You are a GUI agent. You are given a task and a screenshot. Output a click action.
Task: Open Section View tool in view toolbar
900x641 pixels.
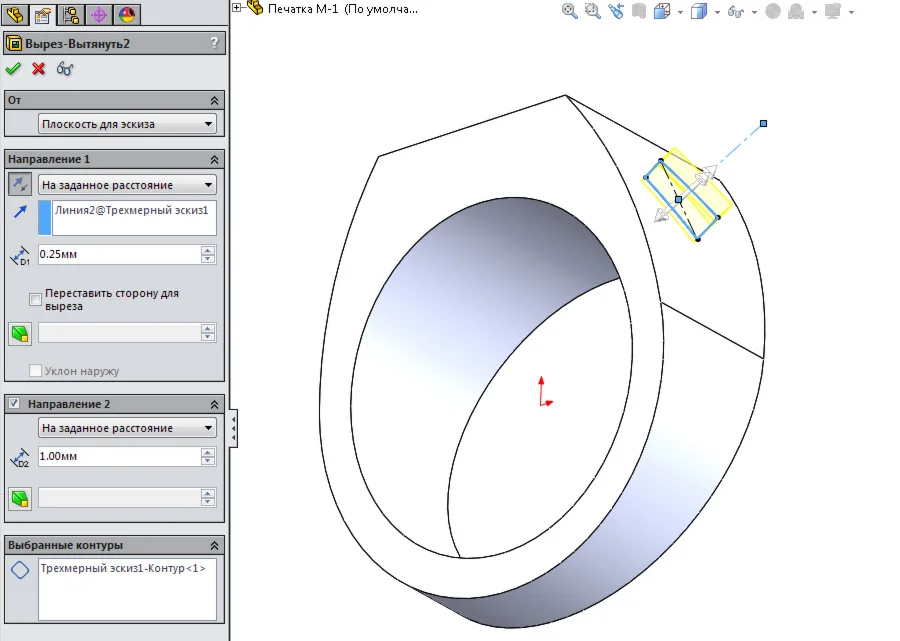637,12
